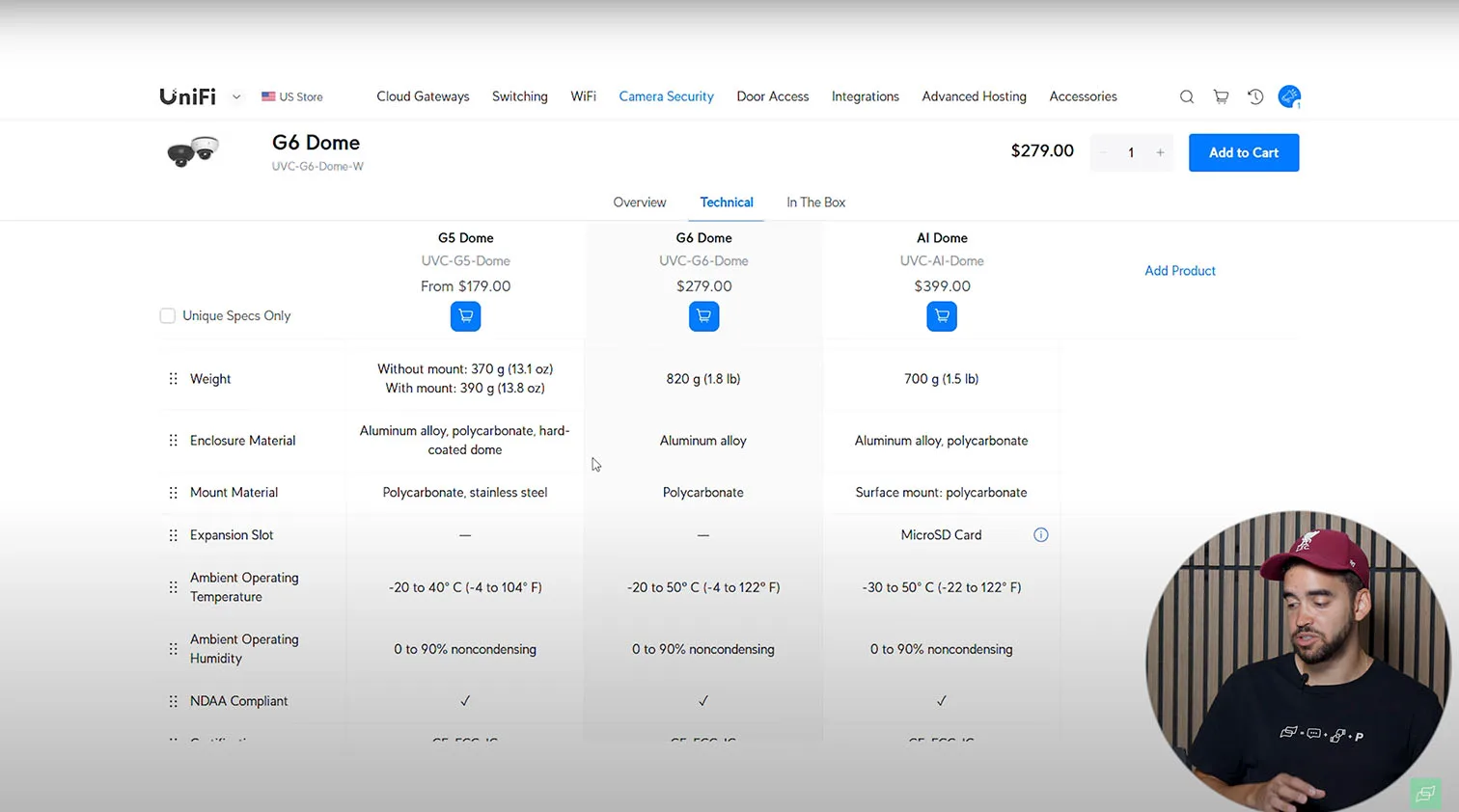Click the 'Aluminum alloy, polycarbonate' cell

tap(941, 441)
